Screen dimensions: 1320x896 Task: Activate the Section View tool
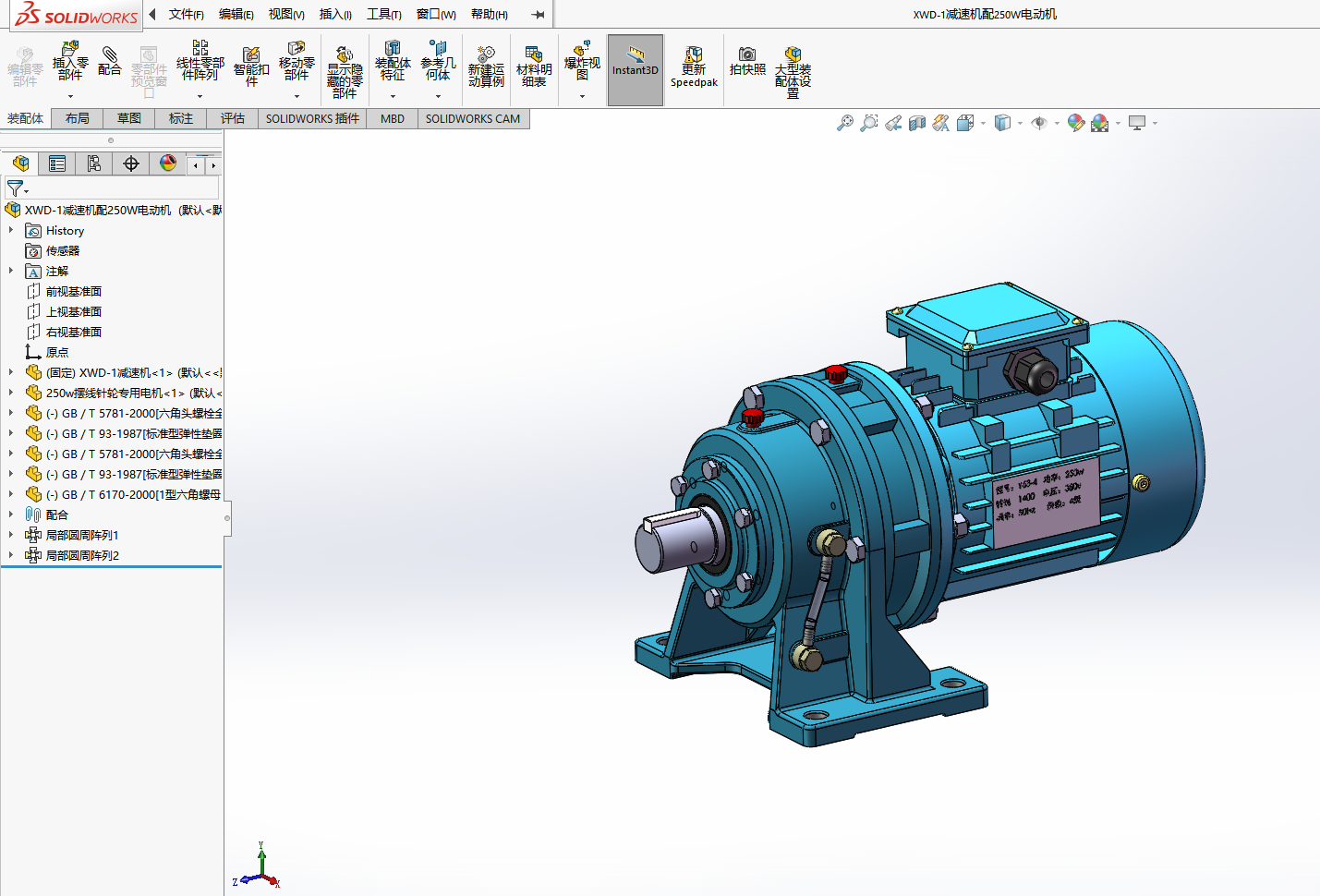tap(917, 123)
